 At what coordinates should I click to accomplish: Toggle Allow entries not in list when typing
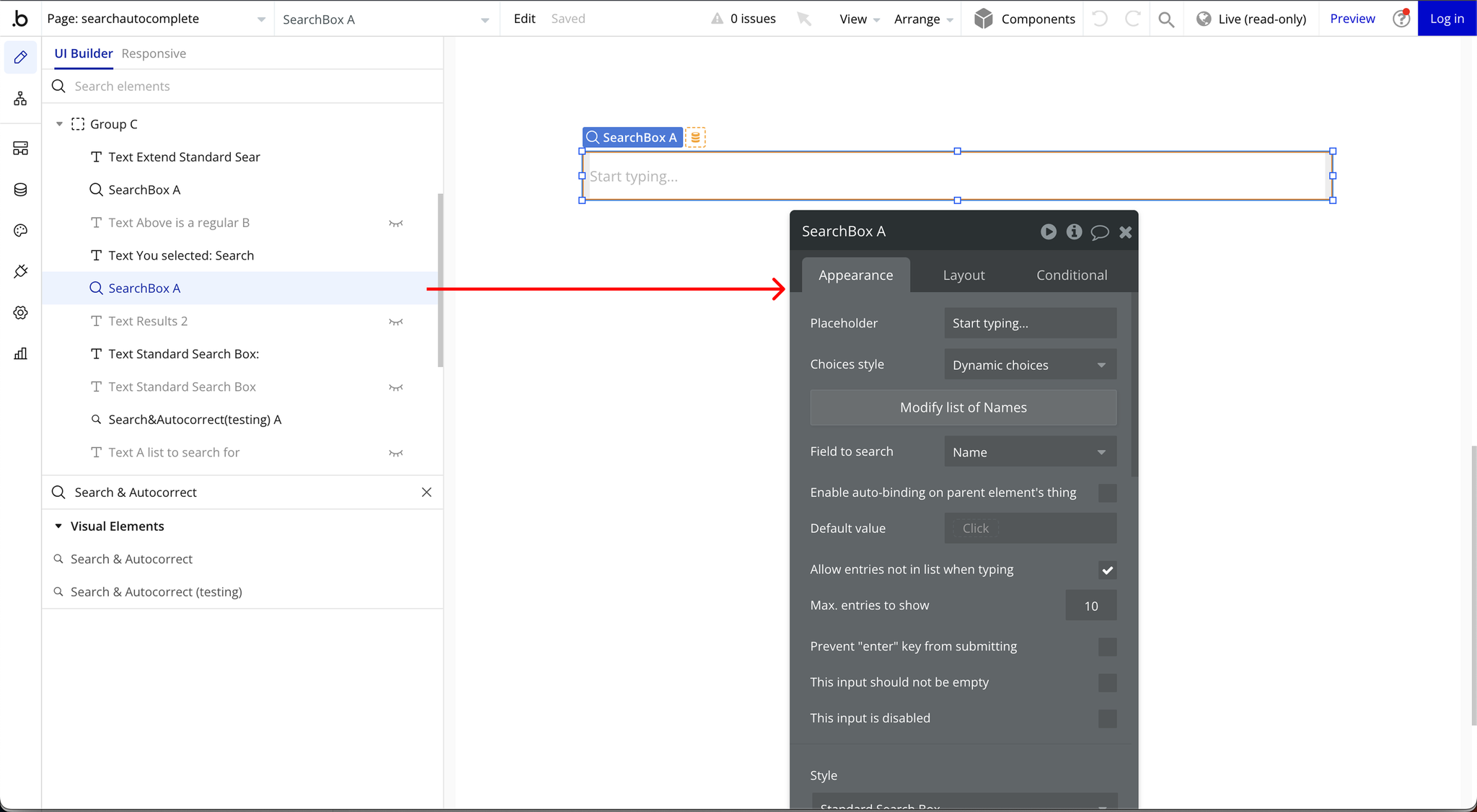[1107, 570]
